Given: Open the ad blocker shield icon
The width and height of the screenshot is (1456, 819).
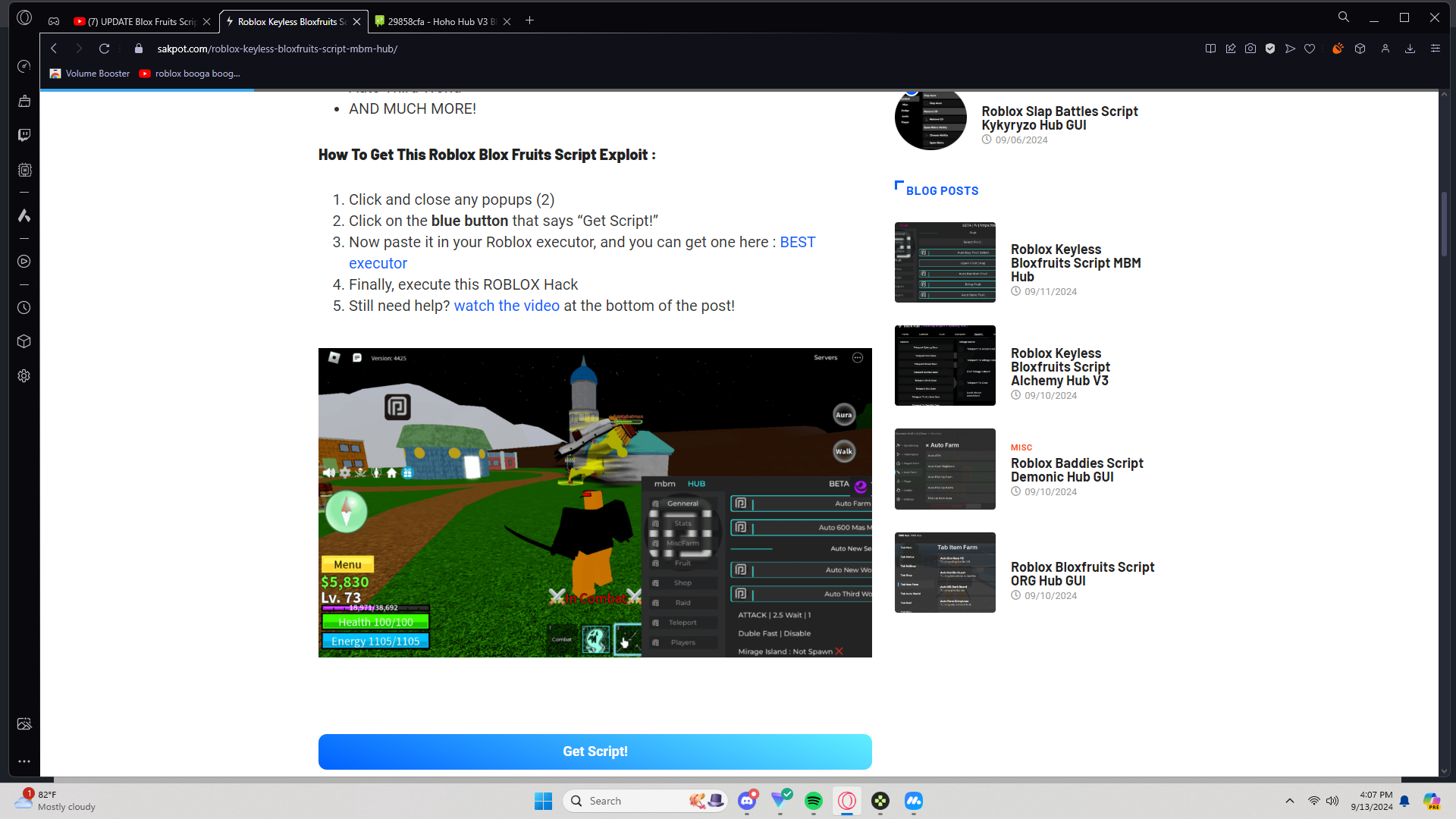Looking at the screenshot, I should click(x=1270, y=49).
